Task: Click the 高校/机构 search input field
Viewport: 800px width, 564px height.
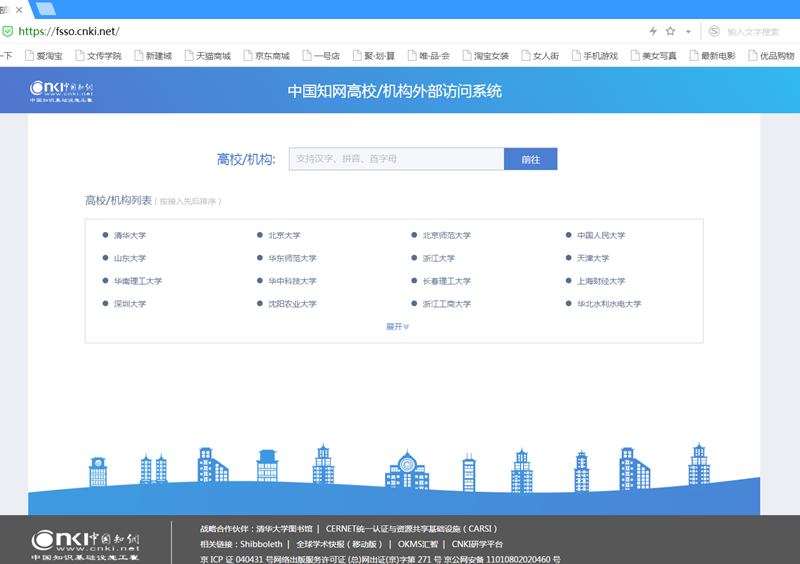Action: [x=396, y=159]
